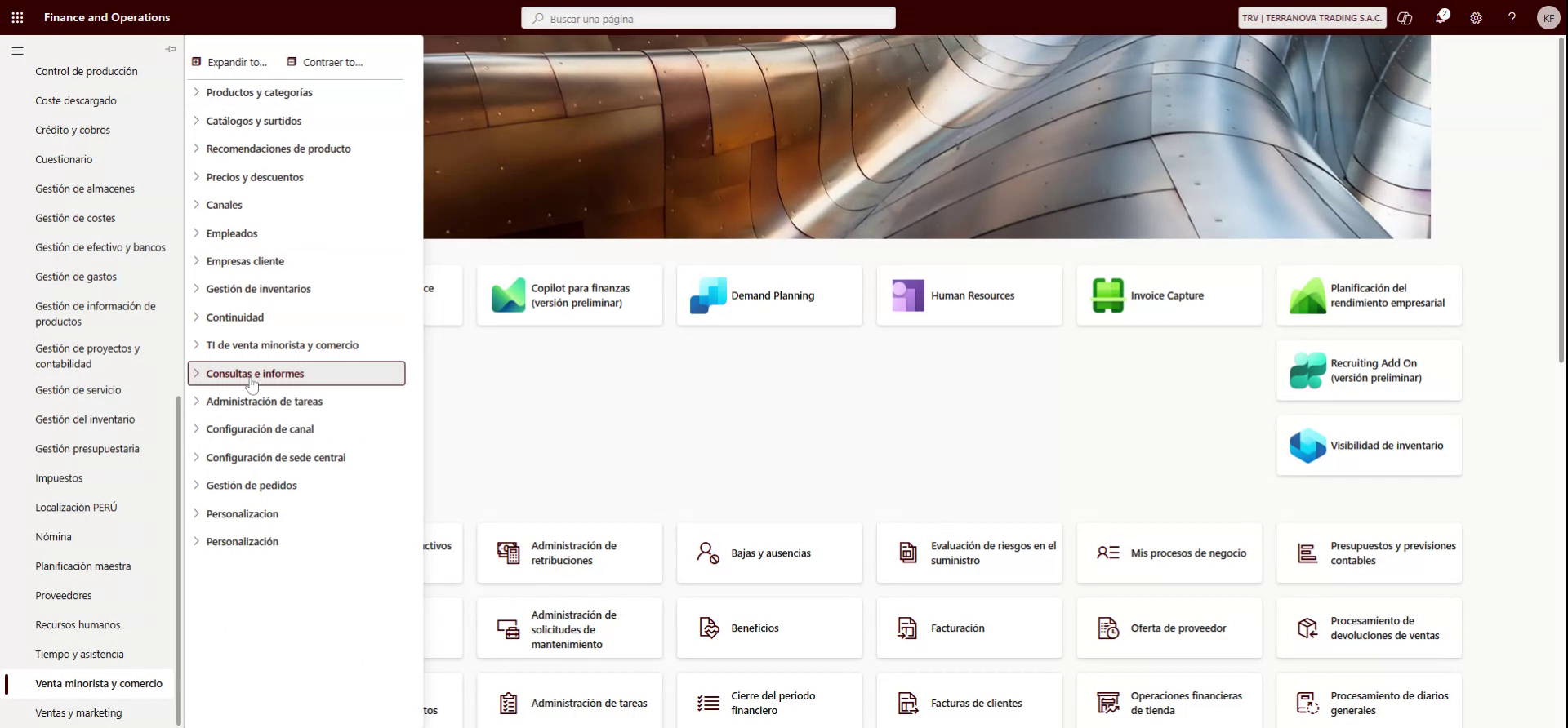Viewport: 1568px width, 728px height.
Task: Click the Contraer todo button
Action: pos(325,62)
